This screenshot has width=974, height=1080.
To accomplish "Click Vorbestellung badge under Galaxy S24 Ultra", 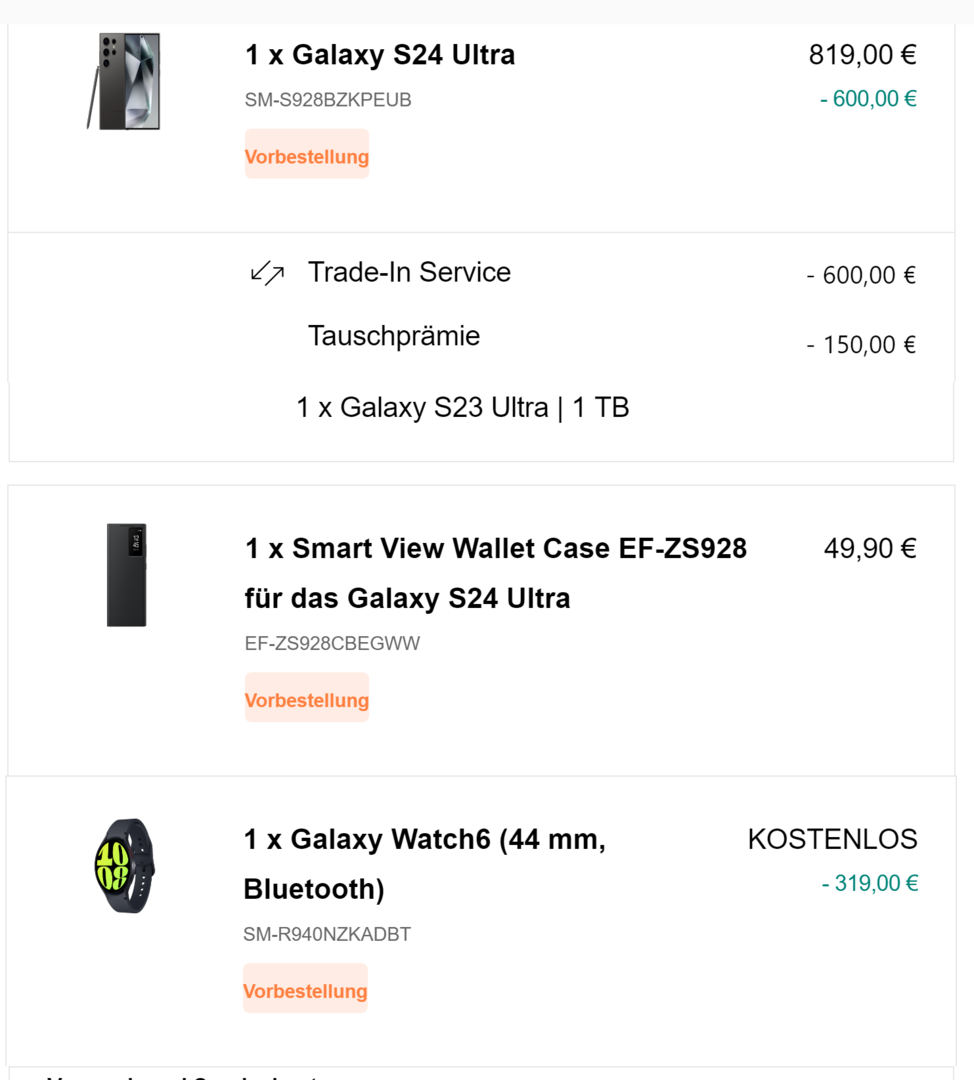I will pyautogui.click(x=307, y=157).
